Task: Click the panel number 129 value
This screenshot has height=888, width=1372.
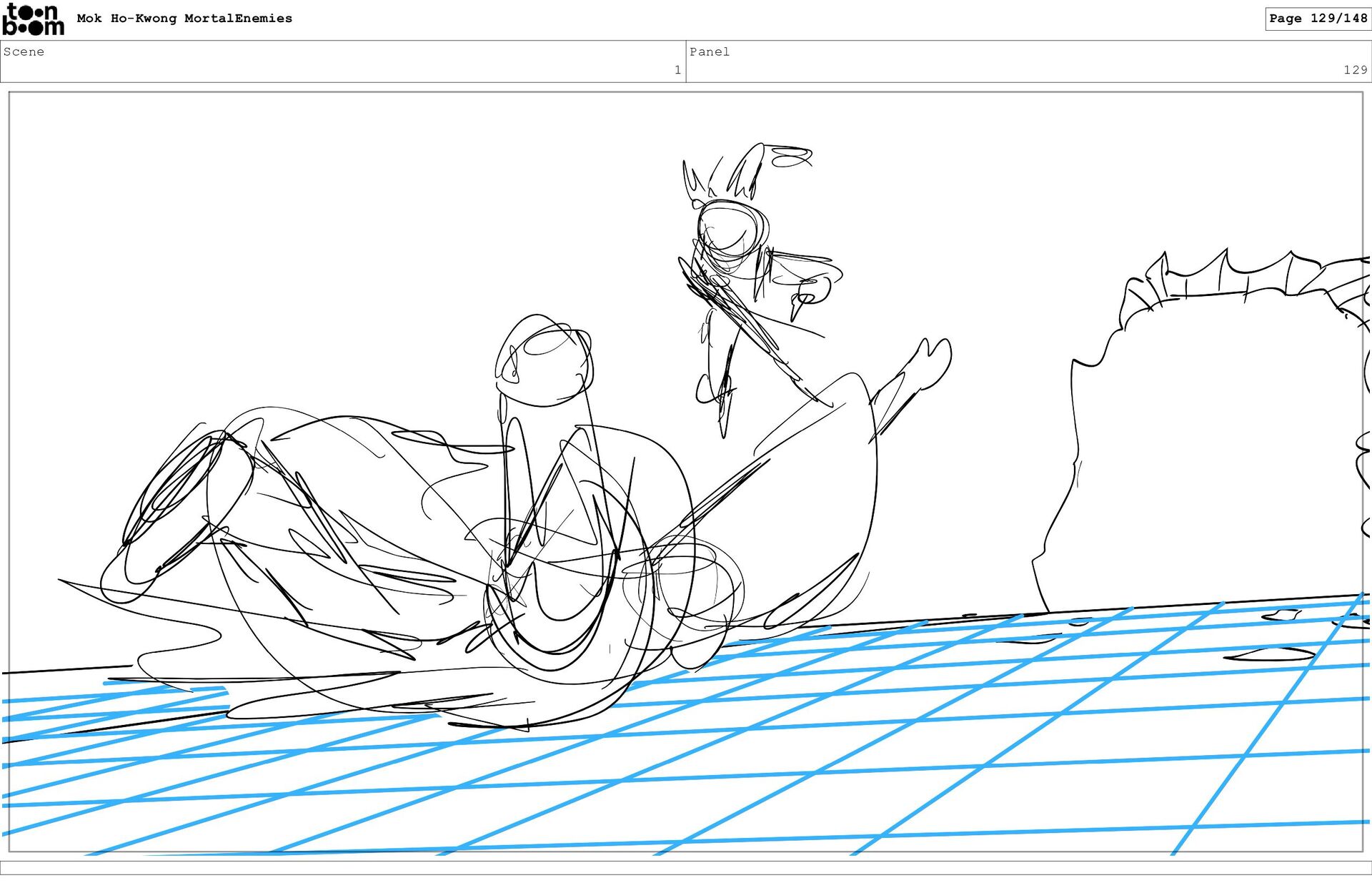Action: [x=1354, y=70]
